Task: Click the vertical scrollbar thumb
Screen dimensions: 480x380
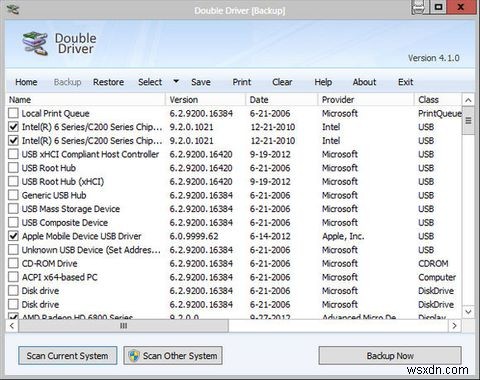Action: click(468, 121)
